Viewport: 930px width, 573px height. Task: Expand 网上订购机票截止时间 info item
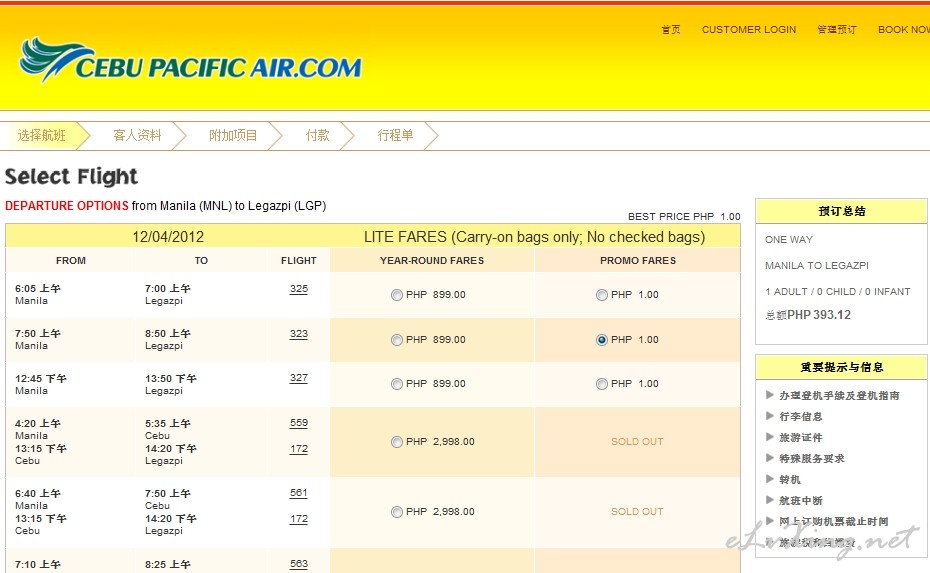pos(833,521)
